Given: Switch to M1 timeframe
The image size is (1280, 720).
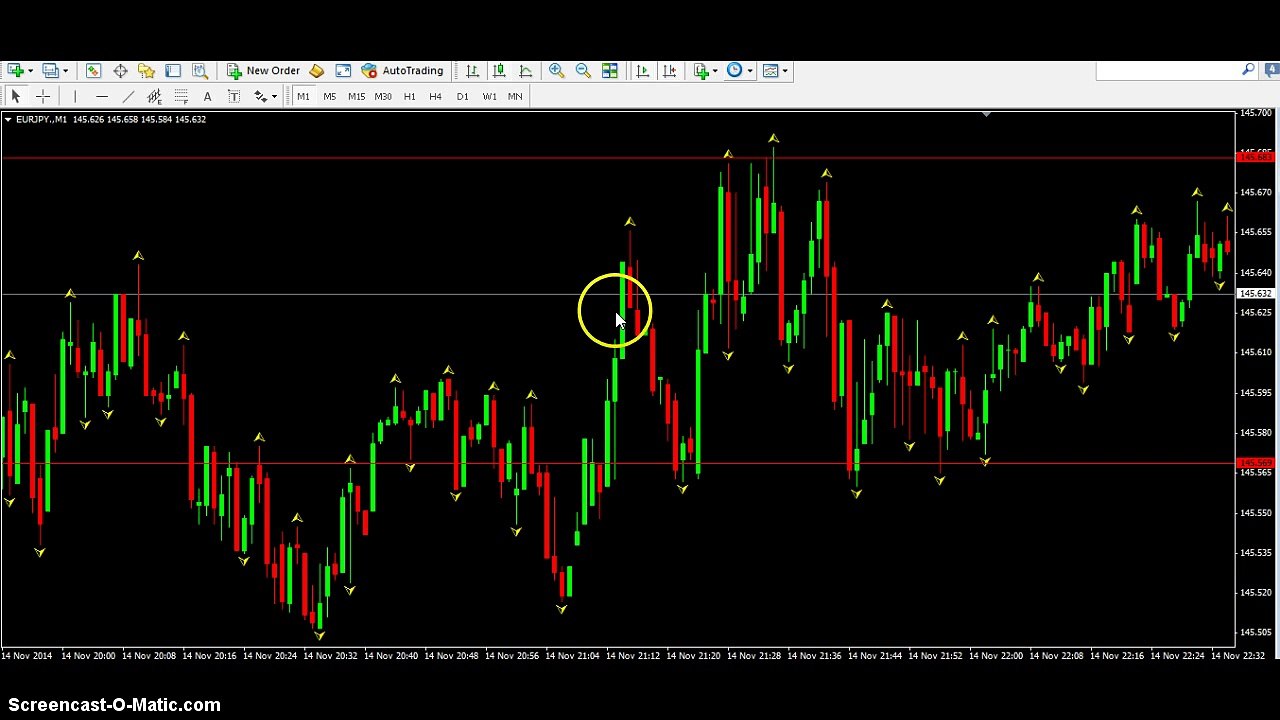Looking at the screenshot, I should tap(303, 96).
